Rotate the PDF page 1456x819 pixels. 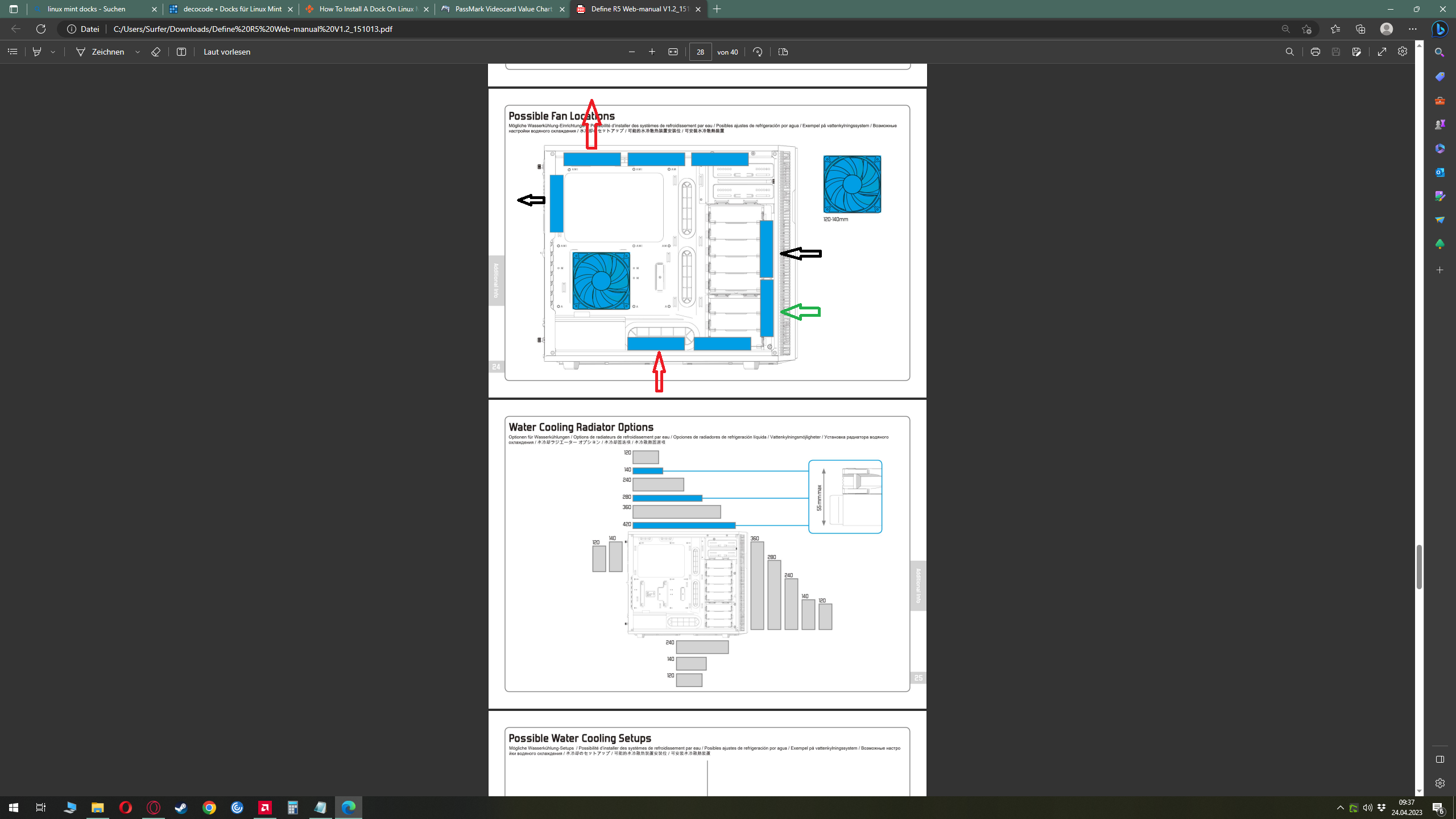click(758, 52)
